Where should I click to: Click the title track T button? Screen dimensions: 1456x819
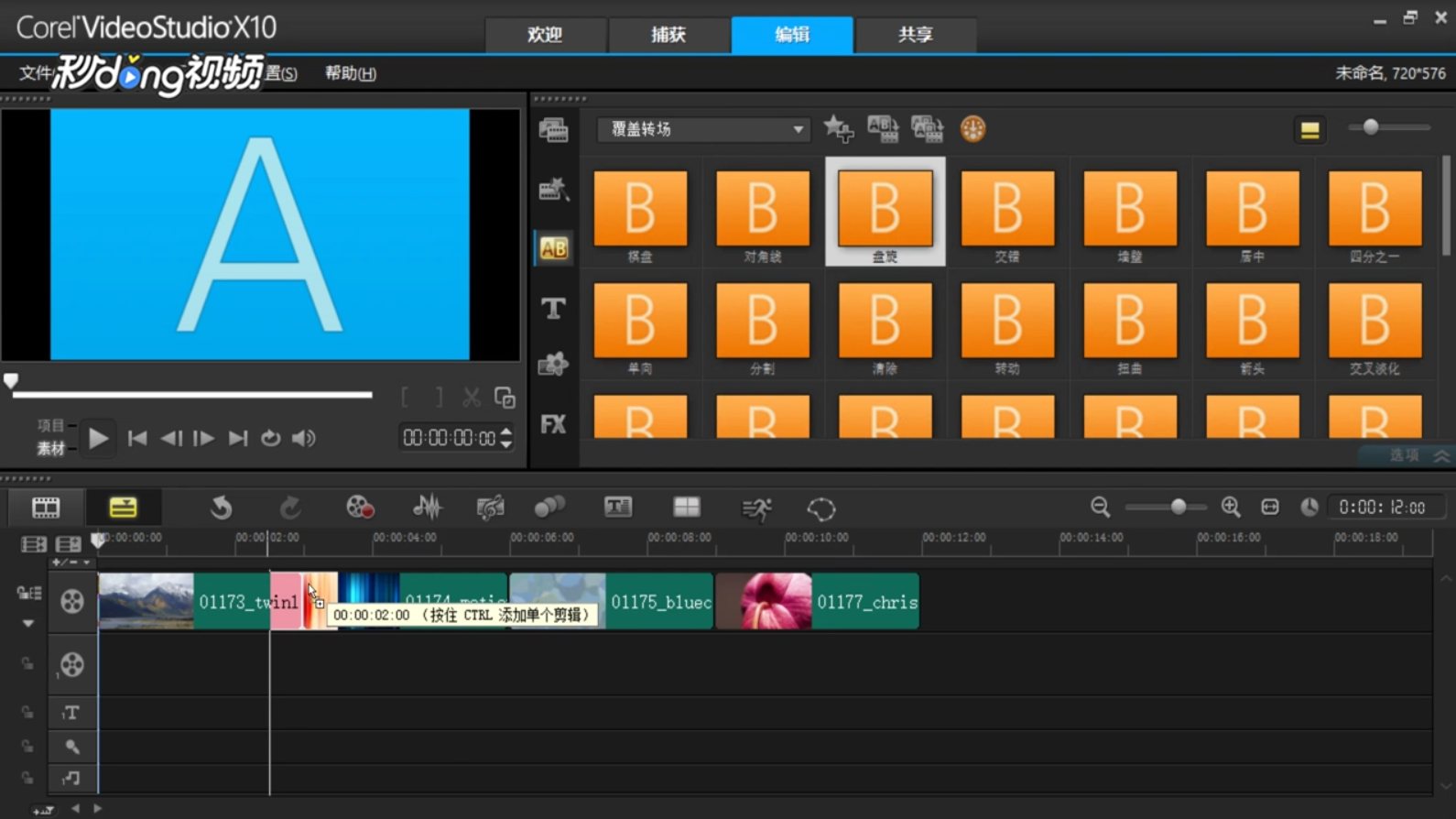coord(71,713)
